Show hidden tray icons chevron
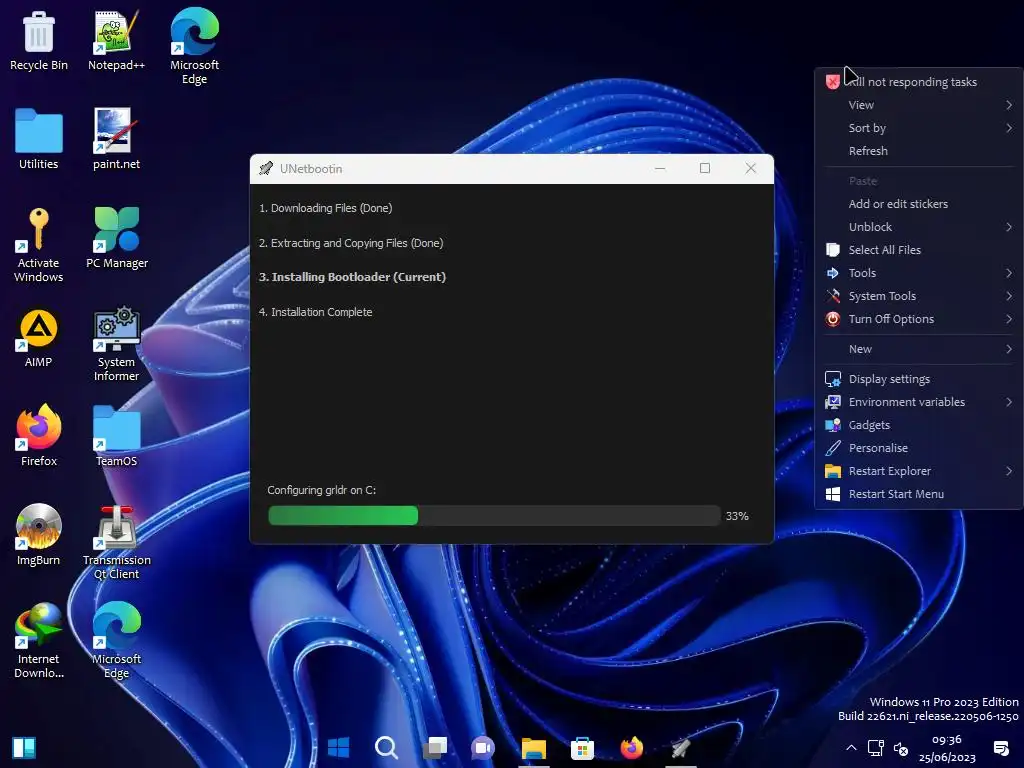This screenshot has width=1024, height=768. tap(850, 748)
